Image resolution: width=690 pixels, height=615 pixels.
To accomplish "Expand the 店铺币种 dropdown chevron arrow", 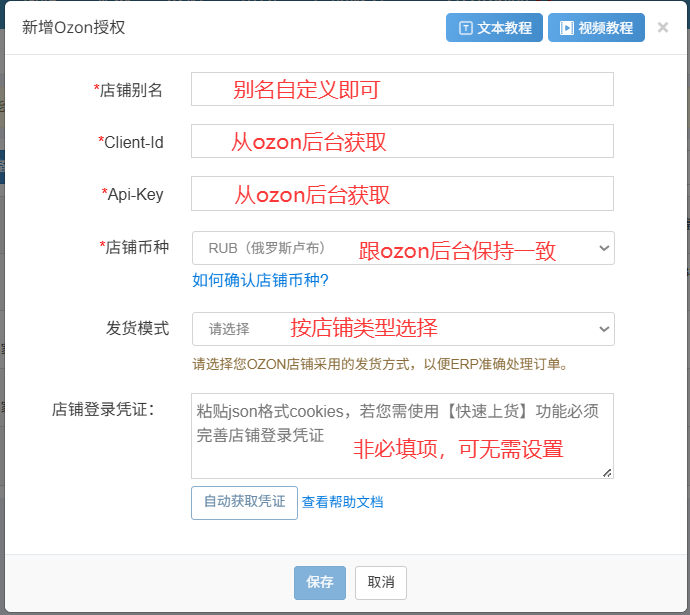I will point(604,248).
